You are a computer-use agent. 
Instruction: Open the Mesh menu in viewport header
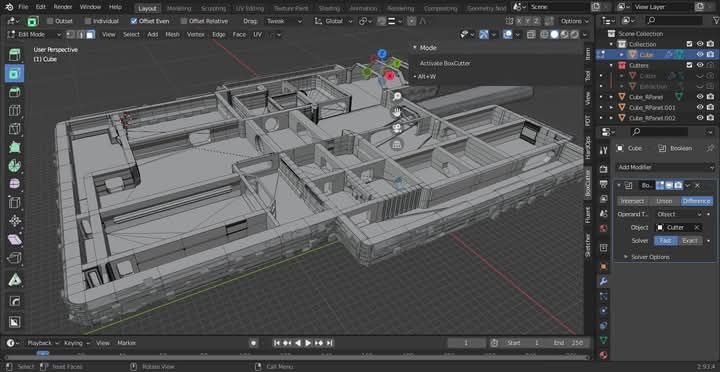coord(172,34)
